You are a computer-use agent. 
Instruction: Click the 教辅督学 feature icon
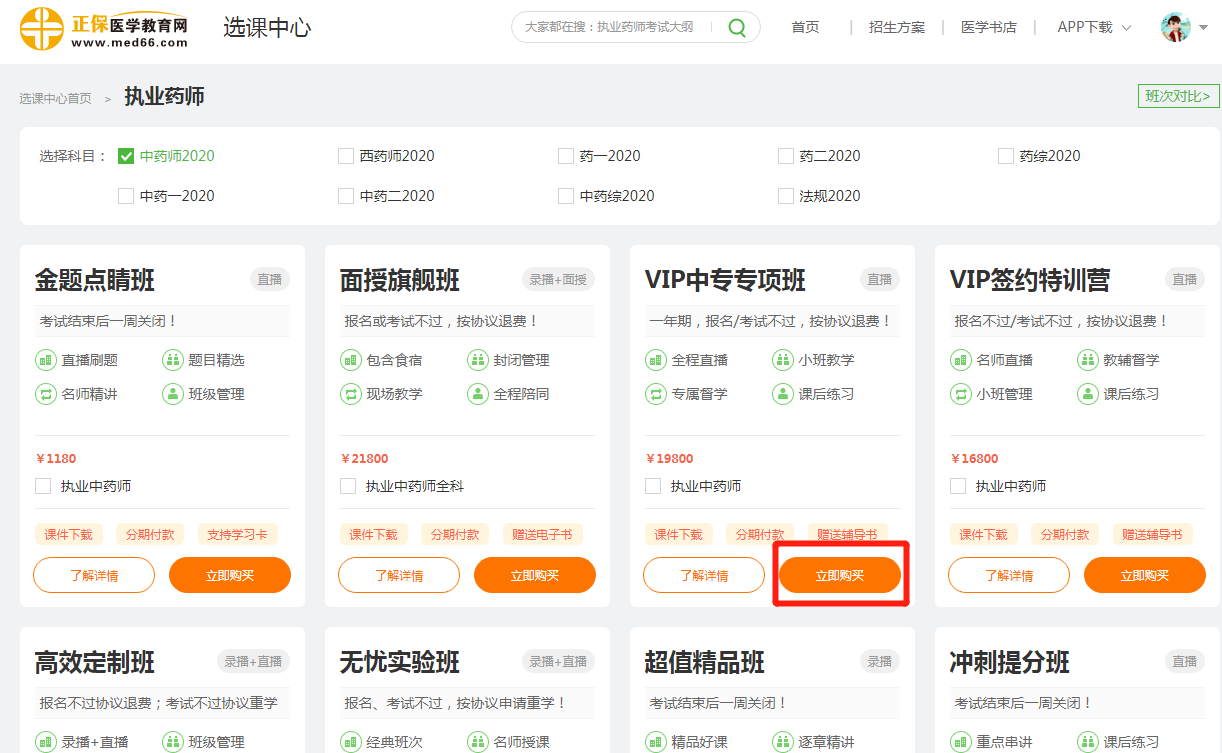pyautogui.click(x=1087, y=360)
